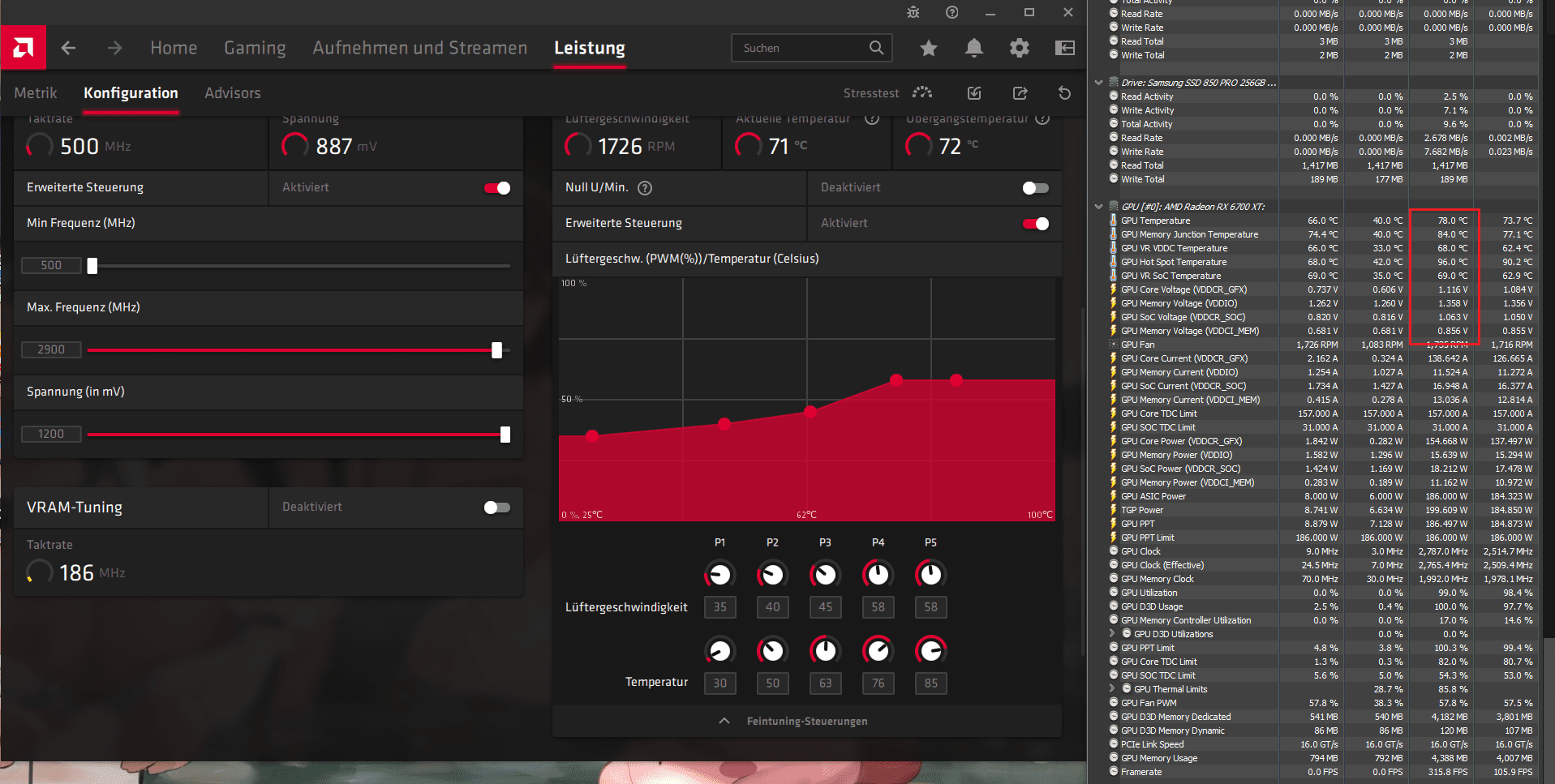
Task: Start the Stresstest
Action: tap(887, 93)
